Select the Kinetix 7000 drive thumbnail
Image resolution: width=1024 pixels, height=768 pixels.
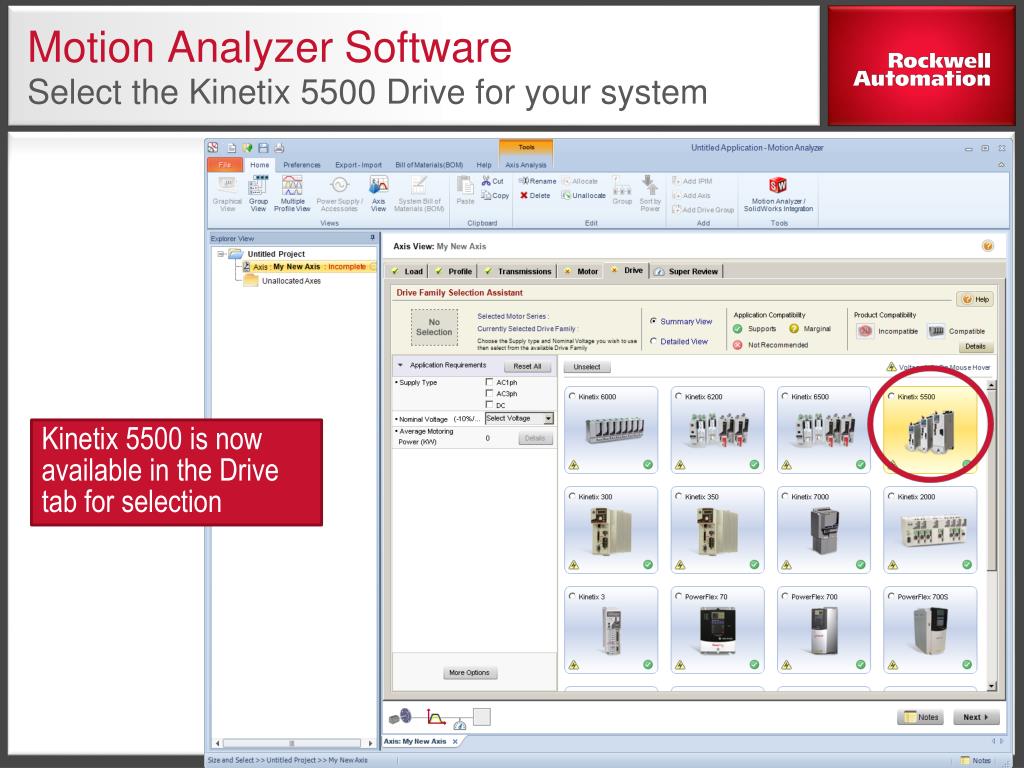824,530
